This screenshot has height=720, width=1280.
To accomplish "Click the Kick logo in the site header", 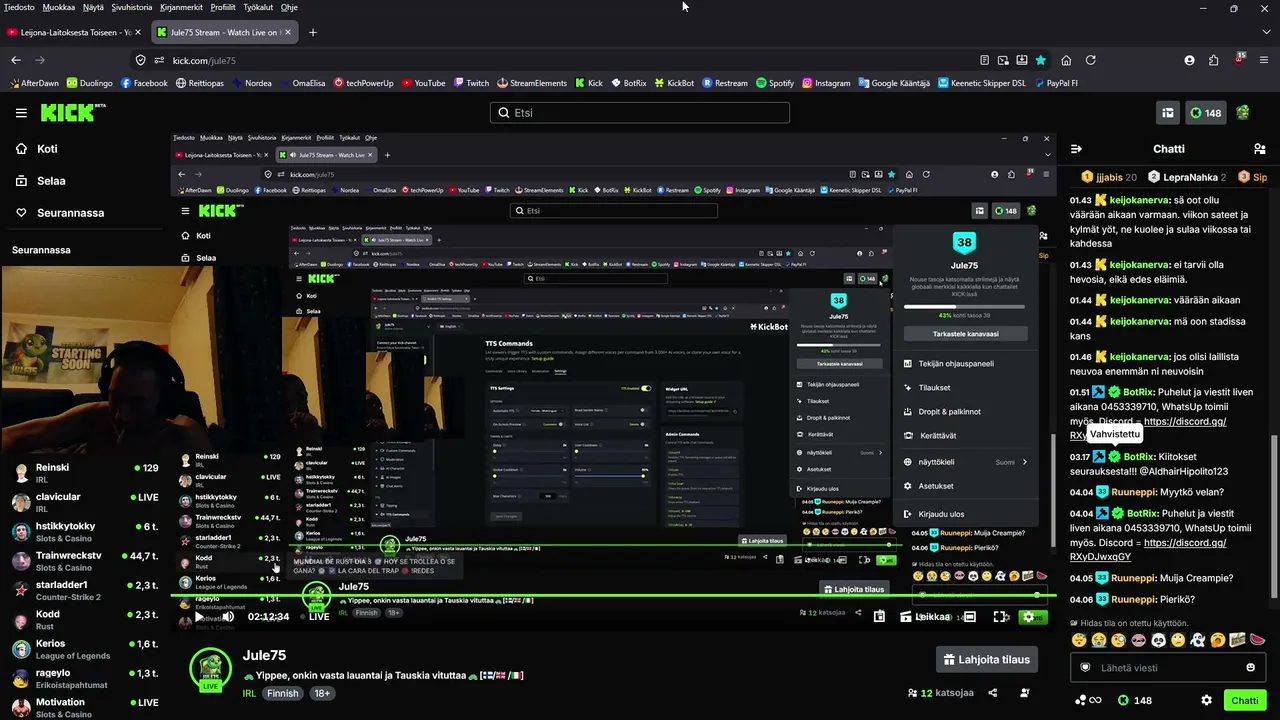I will point(73,112).
